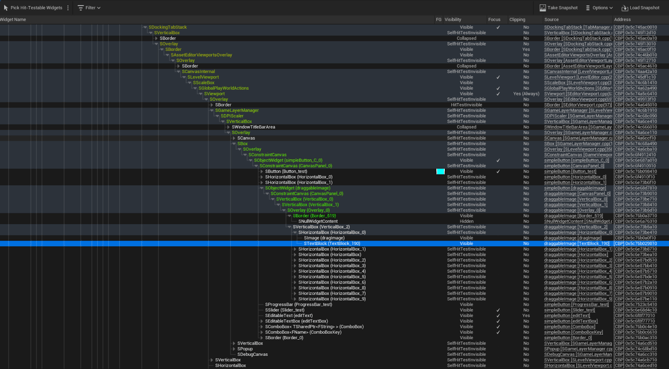Click the 'HitTestInvisible' visibility cell
This screenshot has height=369, width=669.
coord(466,105)
